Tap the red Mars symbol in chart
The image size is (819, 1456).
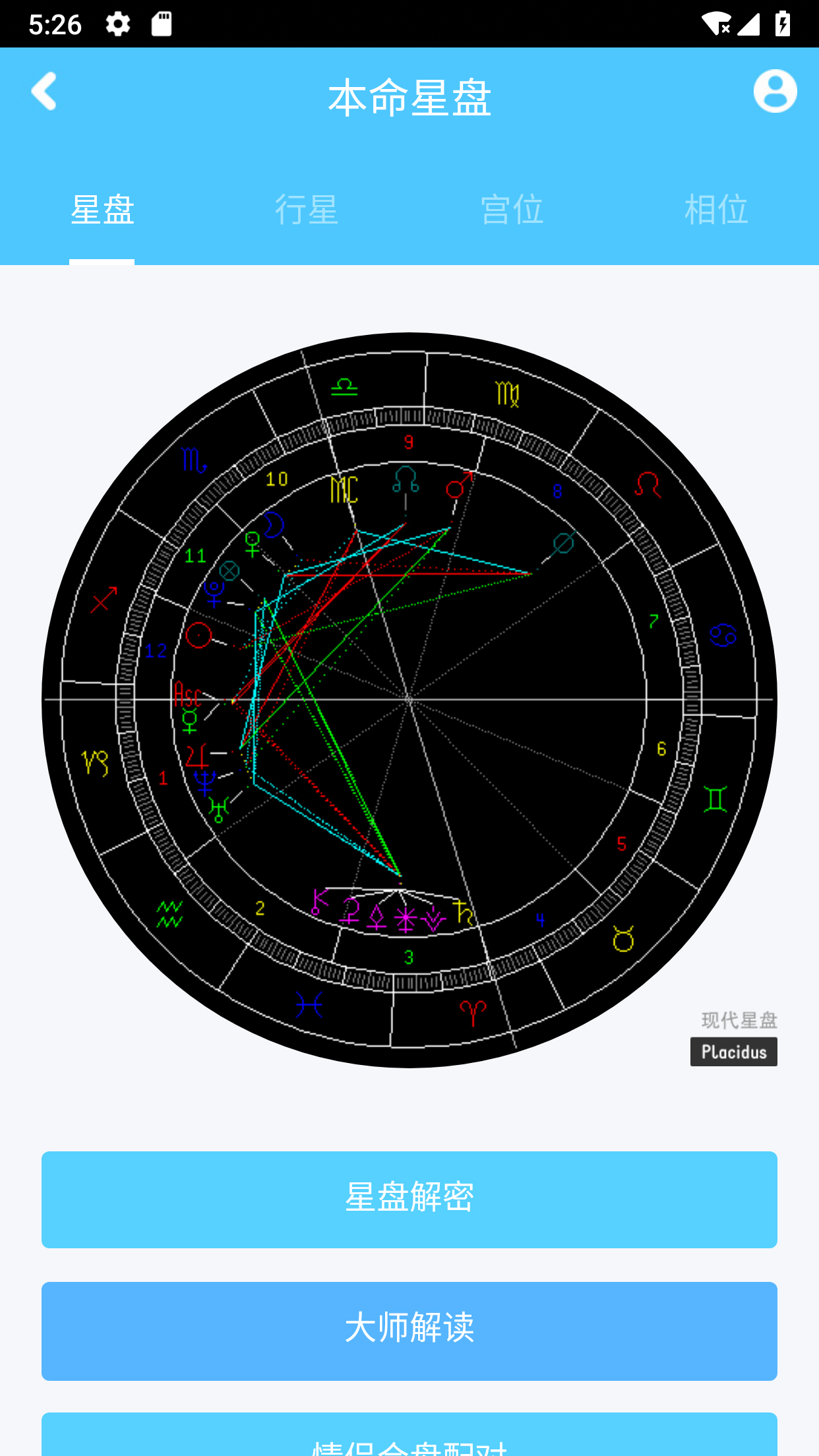[459, 485]
